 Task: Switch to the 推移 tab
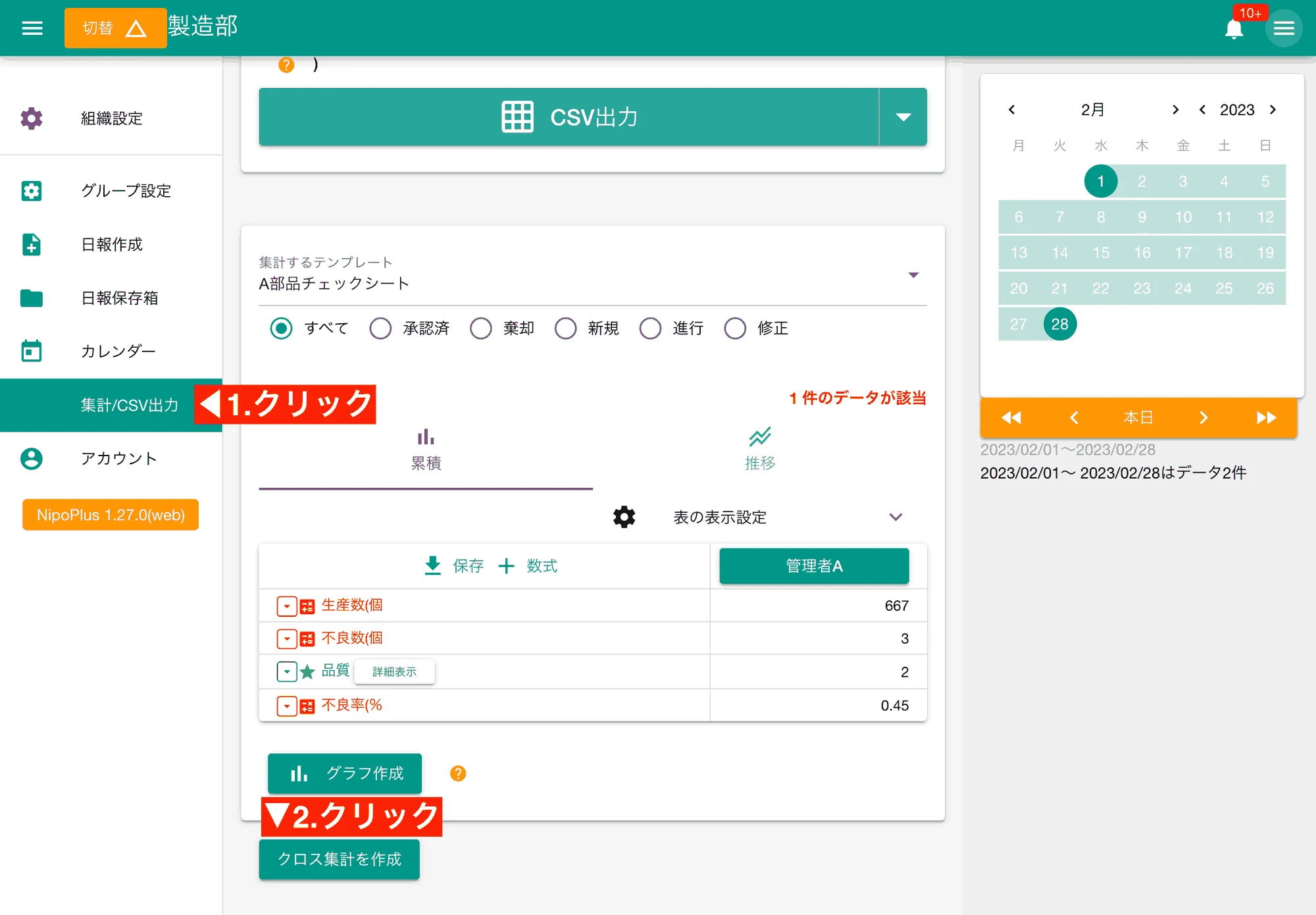pos(759,450)
